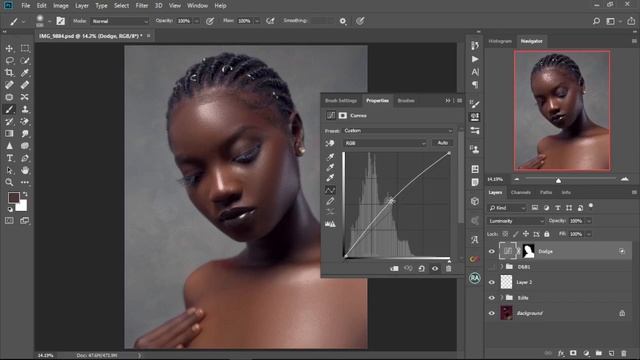Show the D&B1 group layer

pos(491,267)
